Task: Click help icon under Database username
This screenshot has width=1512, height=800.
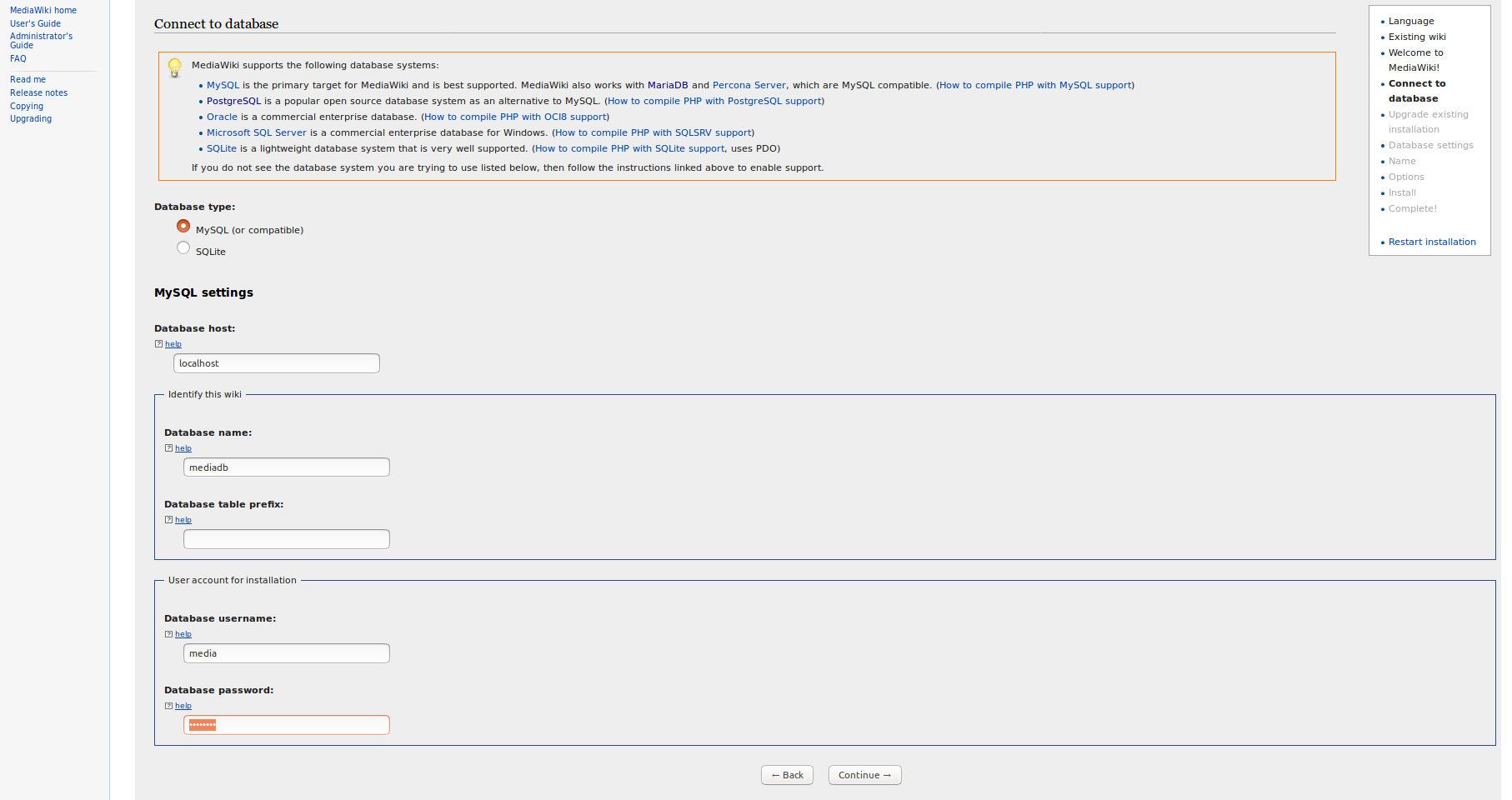Action: pyautogui.click(x=168, y=634)
